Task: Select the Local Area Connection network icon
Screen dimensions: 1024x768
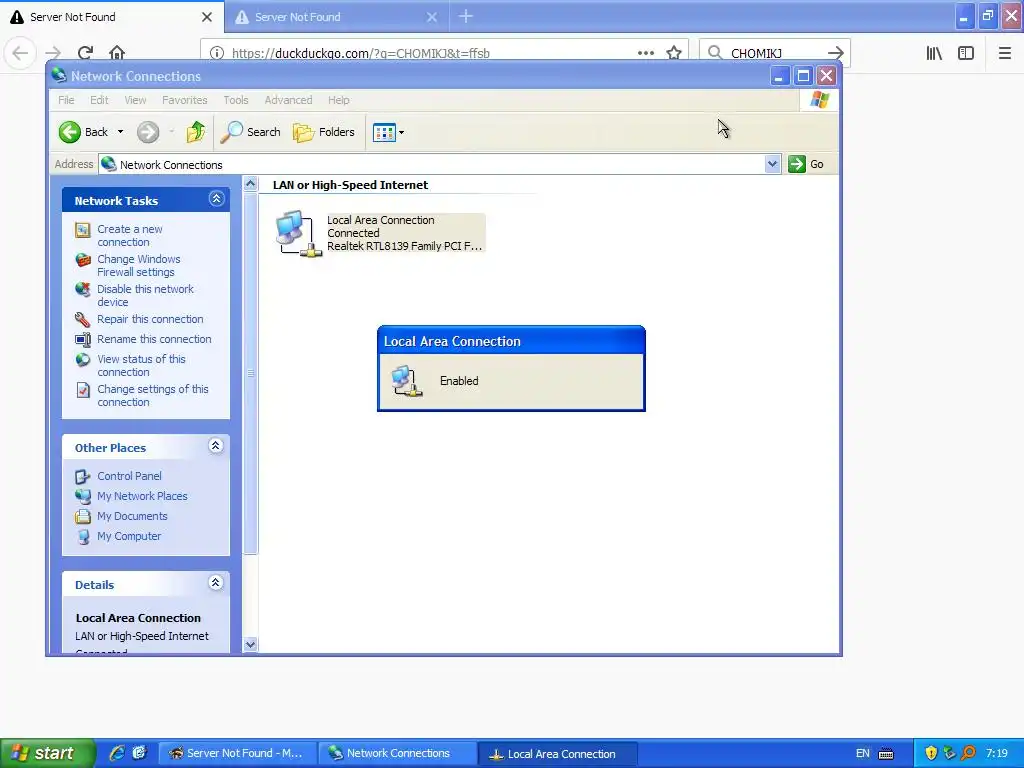Action: [x=298, y=233]
